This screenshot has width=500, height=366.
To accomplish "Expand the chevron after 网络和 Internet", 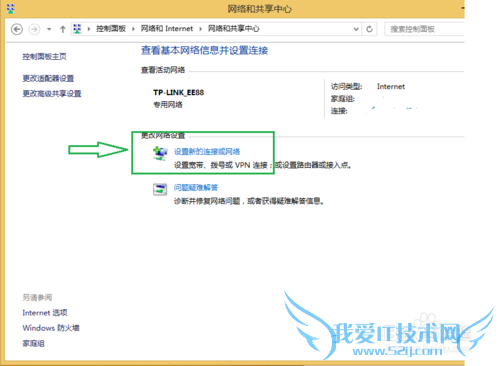I will [201, 29].
